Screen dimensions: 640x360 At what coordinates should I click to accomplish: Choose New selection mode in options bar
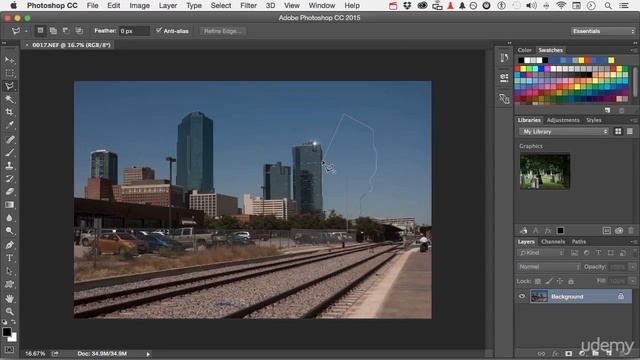[x=40, y=31]
